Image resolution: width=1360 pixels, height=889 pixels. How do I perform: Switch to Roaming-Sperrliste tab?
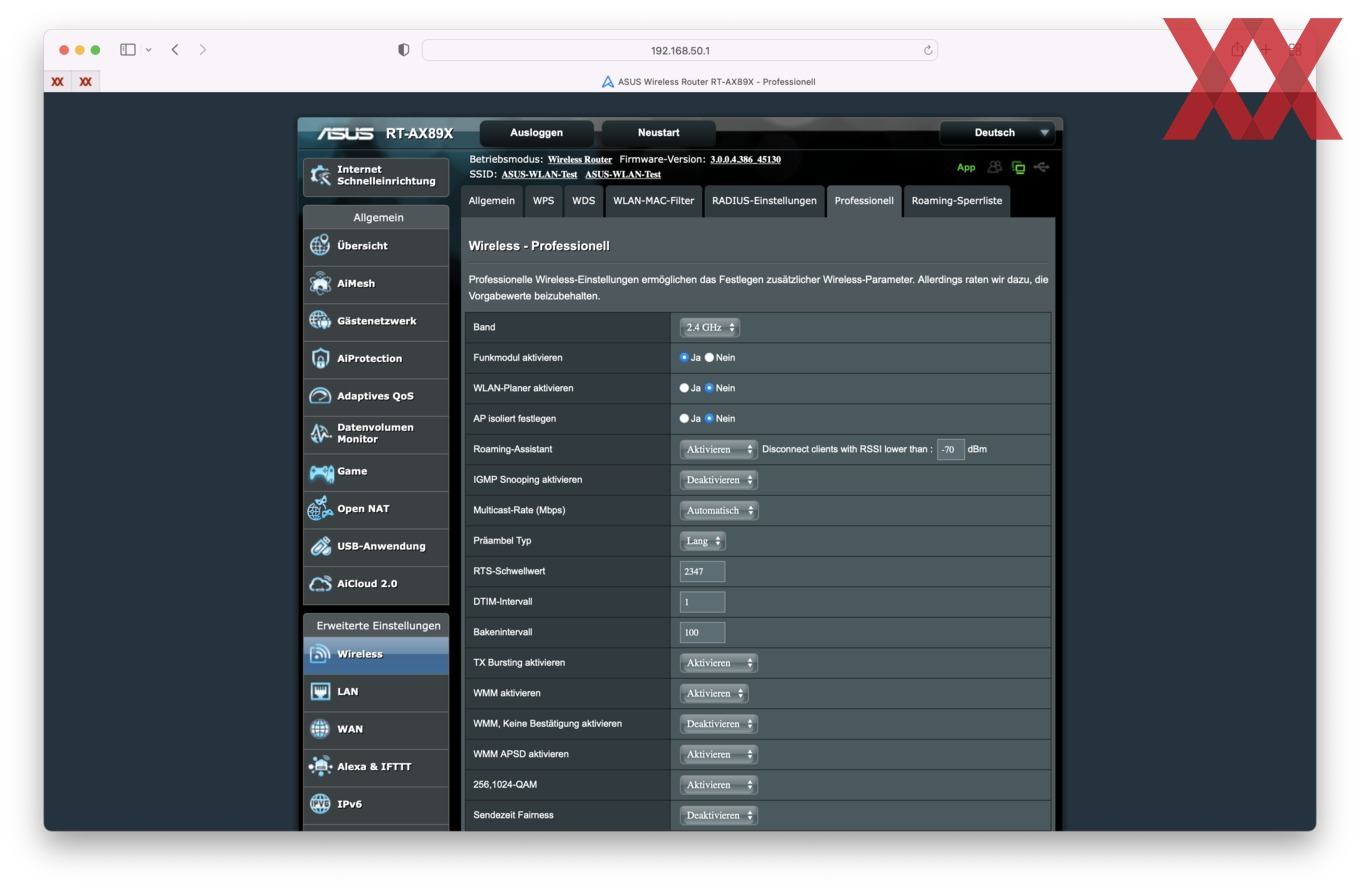956,201
